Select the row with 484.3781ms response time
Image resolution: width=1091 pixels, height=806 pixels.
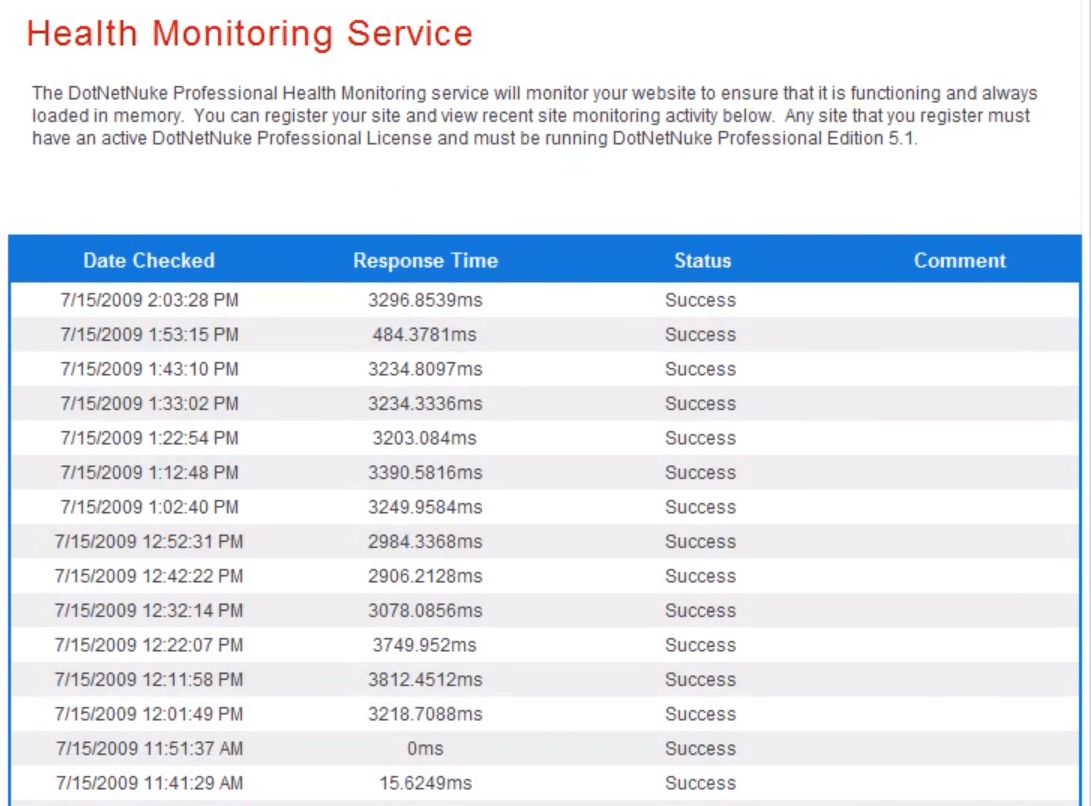[425, 334]
